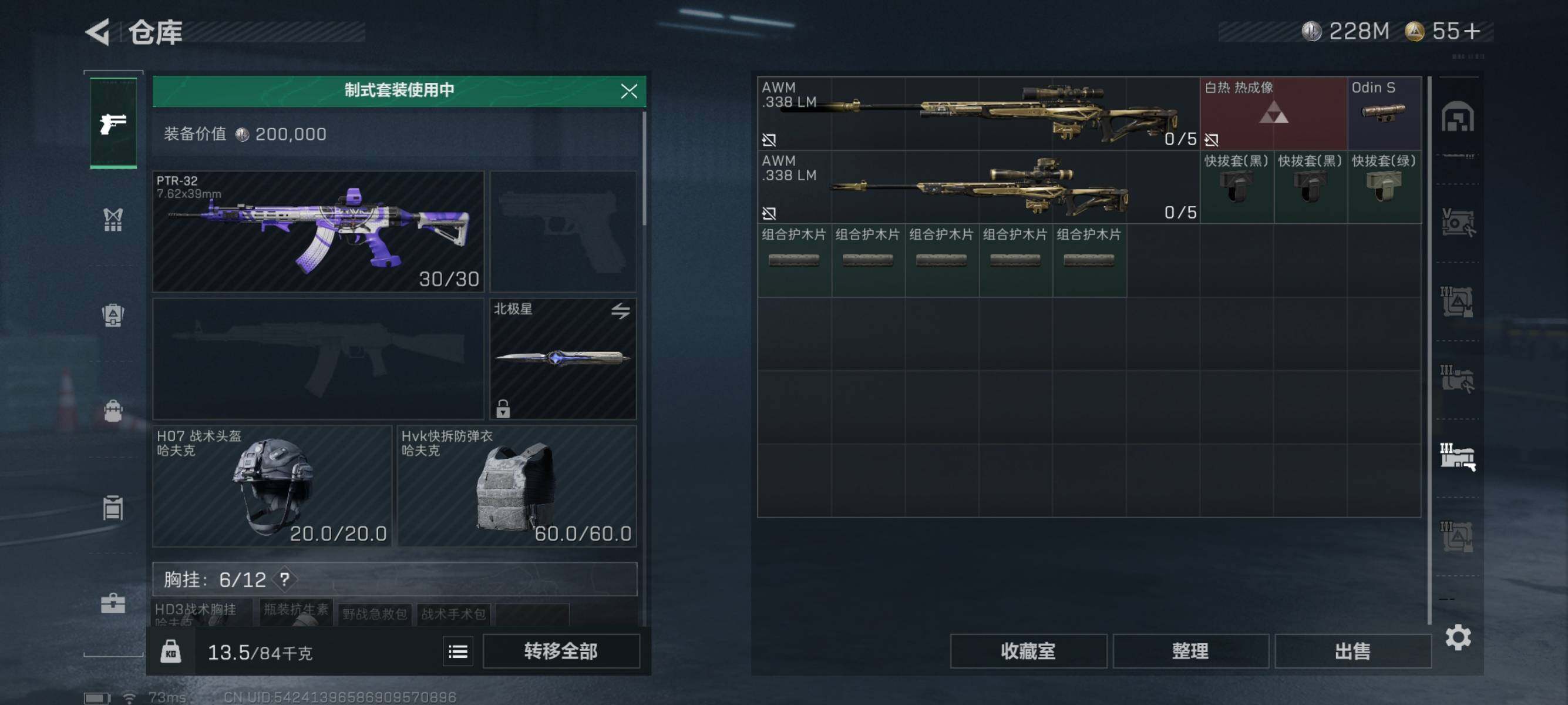Dismiss the 制式套装使用中 banner
This screenshot has width=1568, height=705.
(x=629, y=91)
